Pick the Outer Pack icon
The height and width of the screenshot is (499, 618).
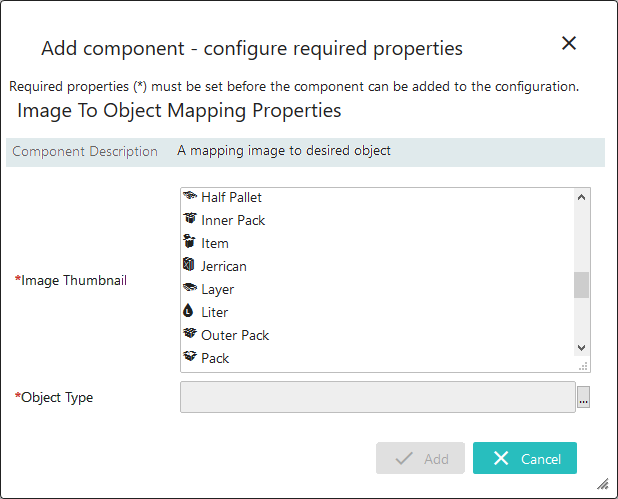pos(190,333)
